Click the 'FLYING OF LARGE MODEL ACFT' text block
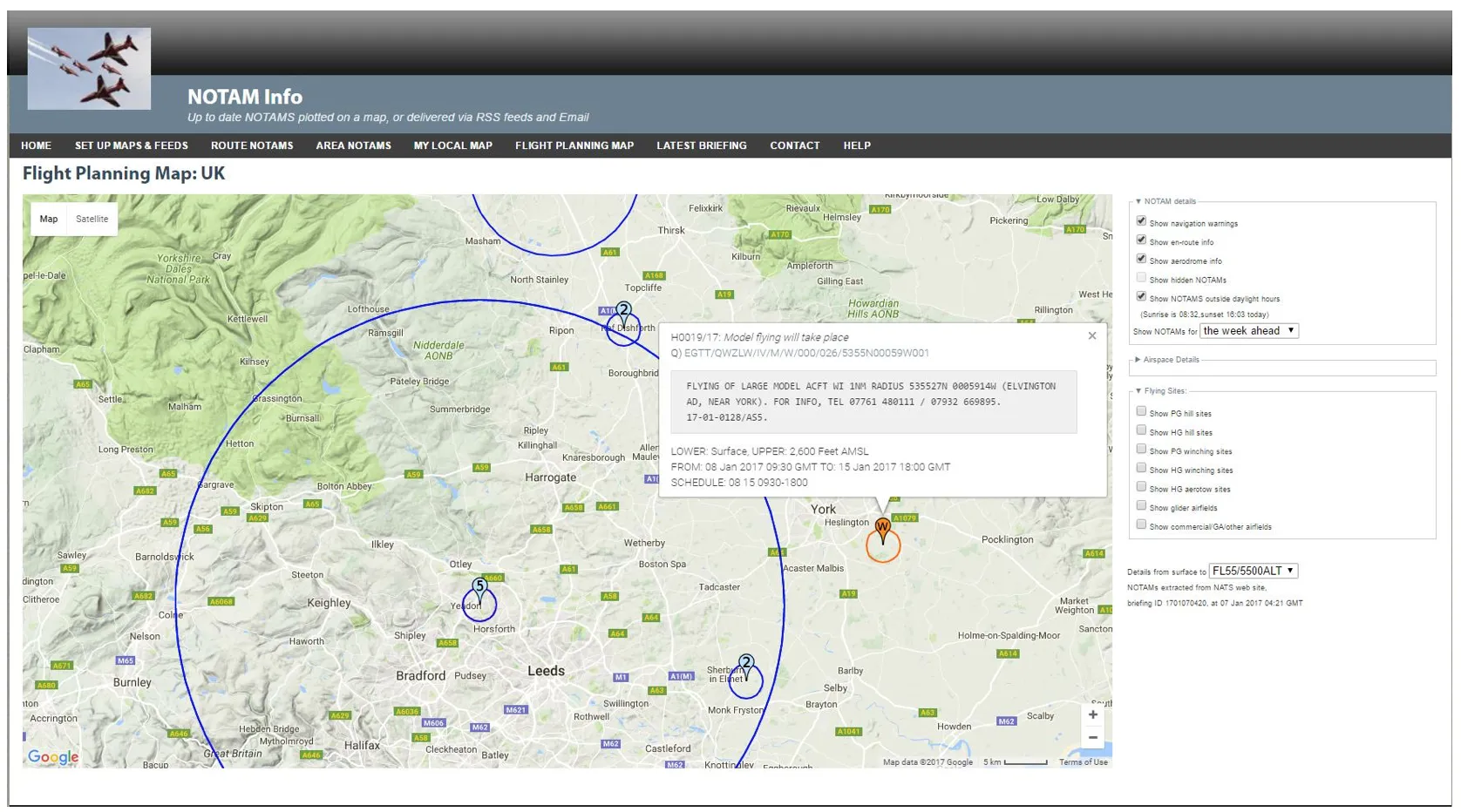Screen dimensions: 1461x812 click(873, 402)
